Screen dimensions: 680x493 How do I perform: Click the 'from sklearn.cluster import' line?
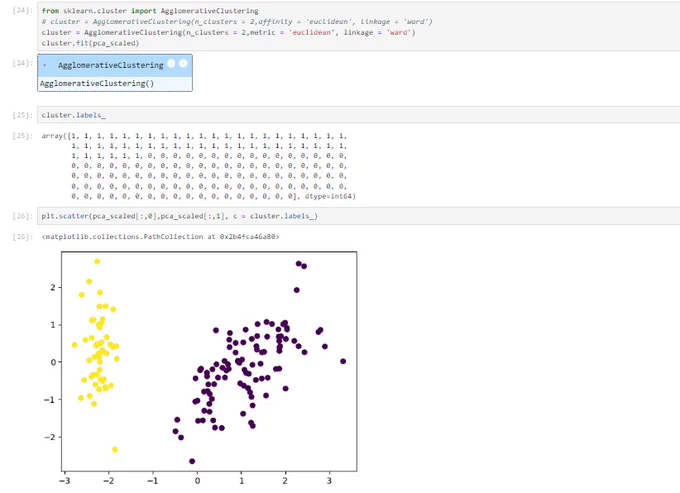[x=150, y=11]
